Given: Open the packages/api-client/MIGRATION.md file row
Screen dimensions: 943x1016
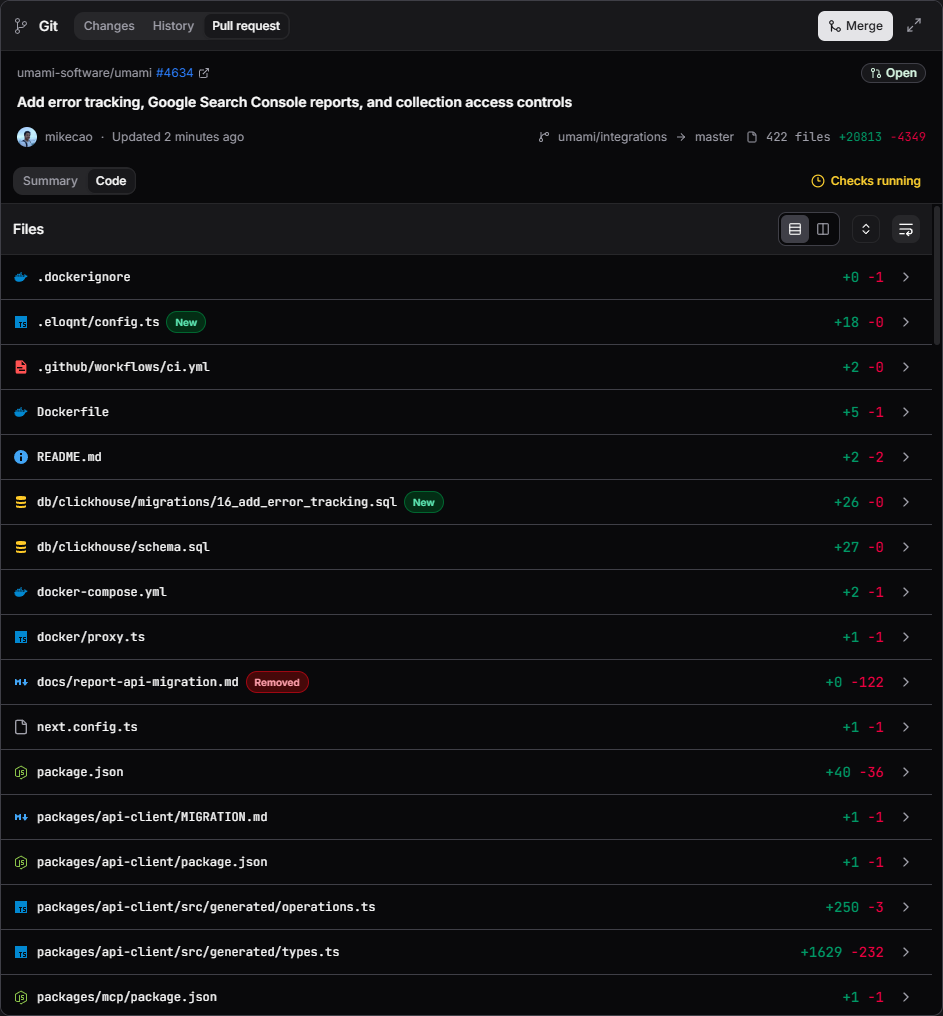Looking at the screenshot, I should click(467, 817).
